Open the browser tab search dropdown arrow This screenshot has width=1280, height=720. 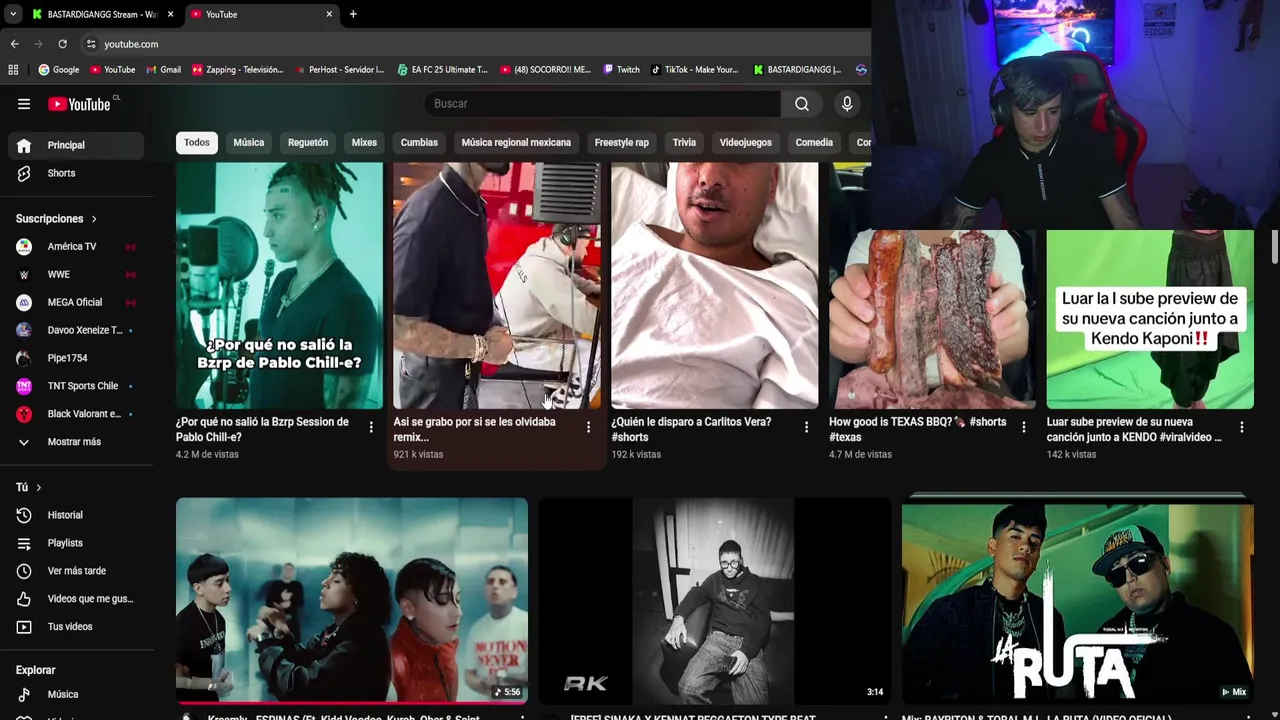click(x=12, y=14)
